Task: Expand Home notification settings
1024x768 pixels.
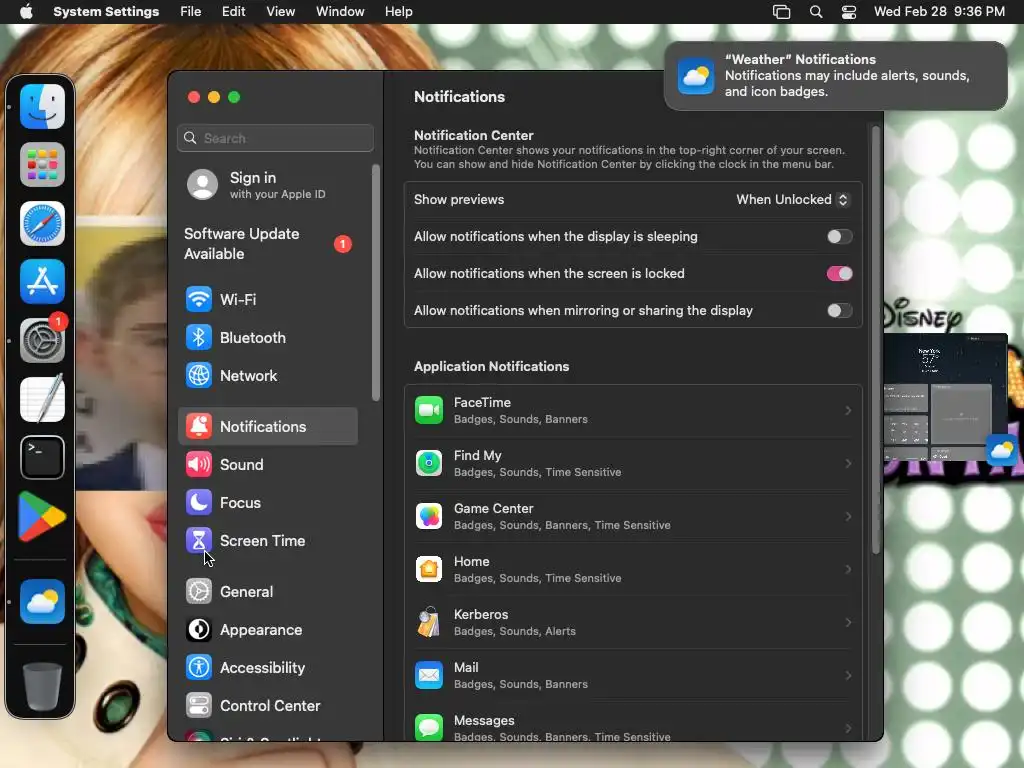Action: [633, 569]
